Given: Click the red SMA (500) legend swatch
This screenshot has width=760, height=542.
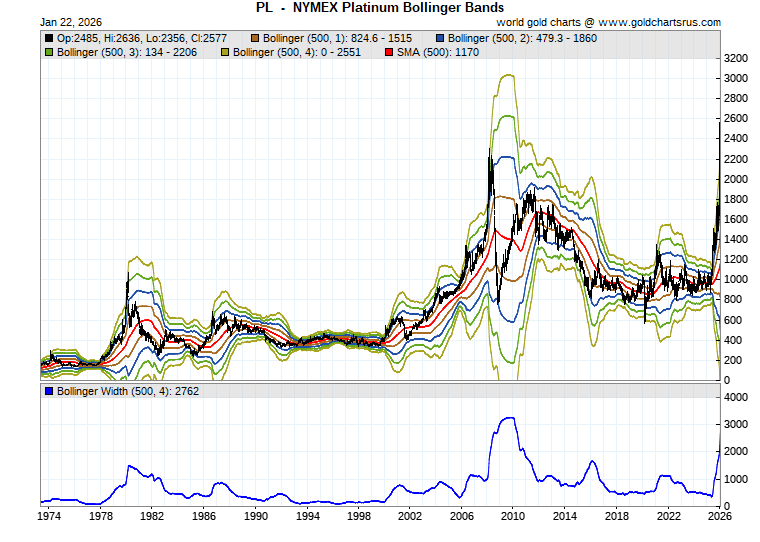Looking at the screenshot, I should (x=389, y=52).
